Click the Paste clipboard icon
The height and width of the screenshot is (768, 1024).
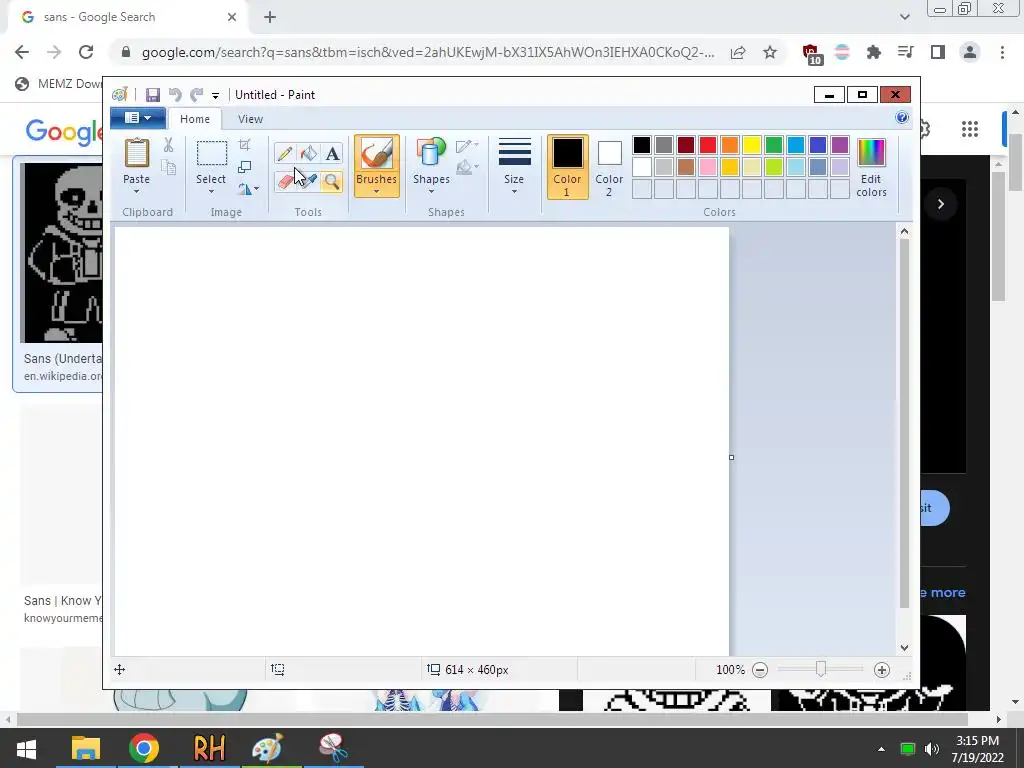click(x=136, y=154)
